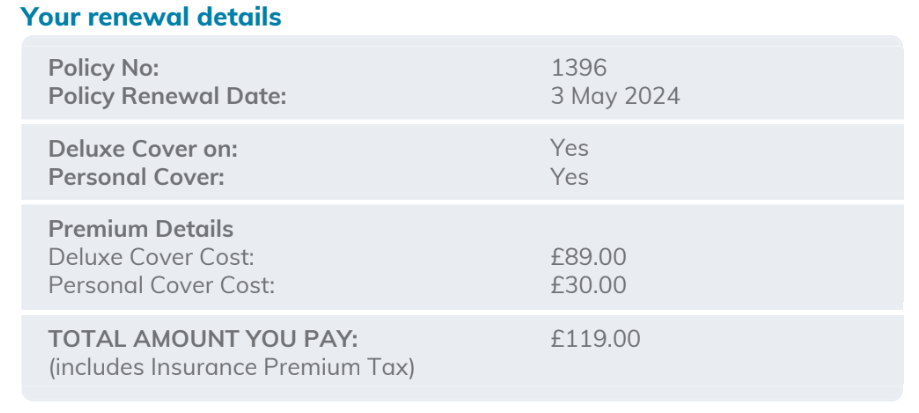Select the 'TOTAL AMOUNT YOU PAY:' label

(203, 338)
